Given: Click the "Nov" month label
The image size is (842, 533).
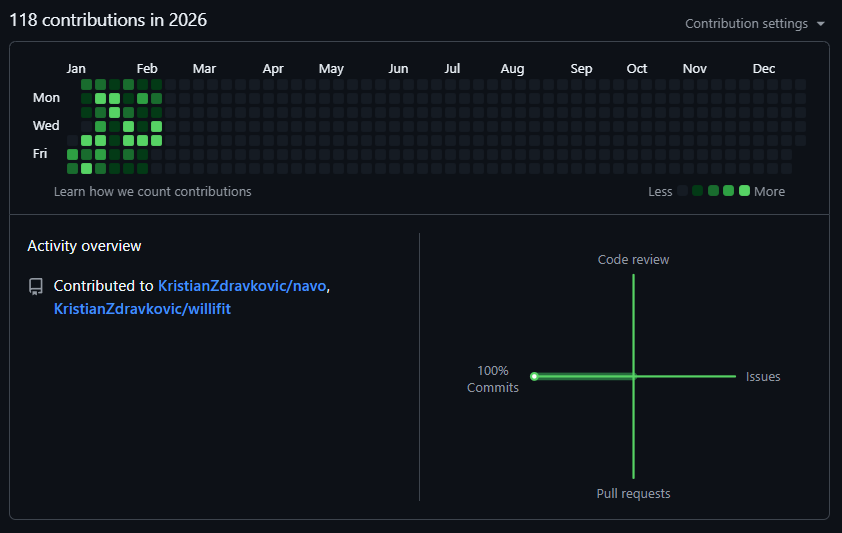Looking at the screenshot, I should tap(694, 69).
